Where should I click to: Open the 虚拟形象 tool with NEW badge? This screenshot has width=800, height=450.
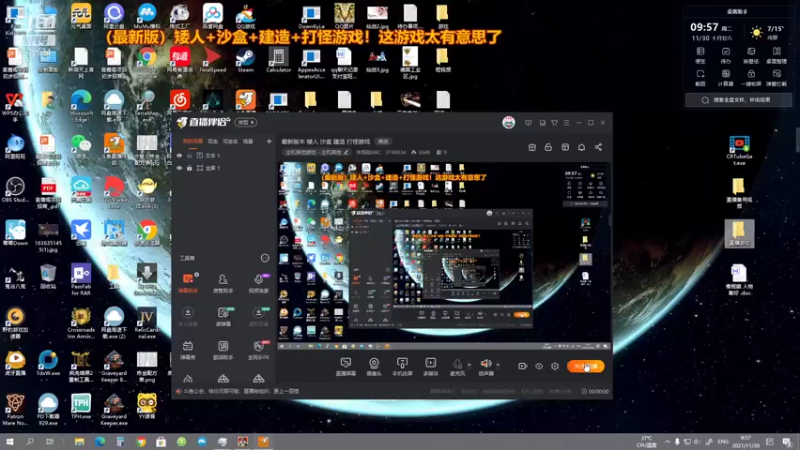pyautogui.click(x=258, y=316)
